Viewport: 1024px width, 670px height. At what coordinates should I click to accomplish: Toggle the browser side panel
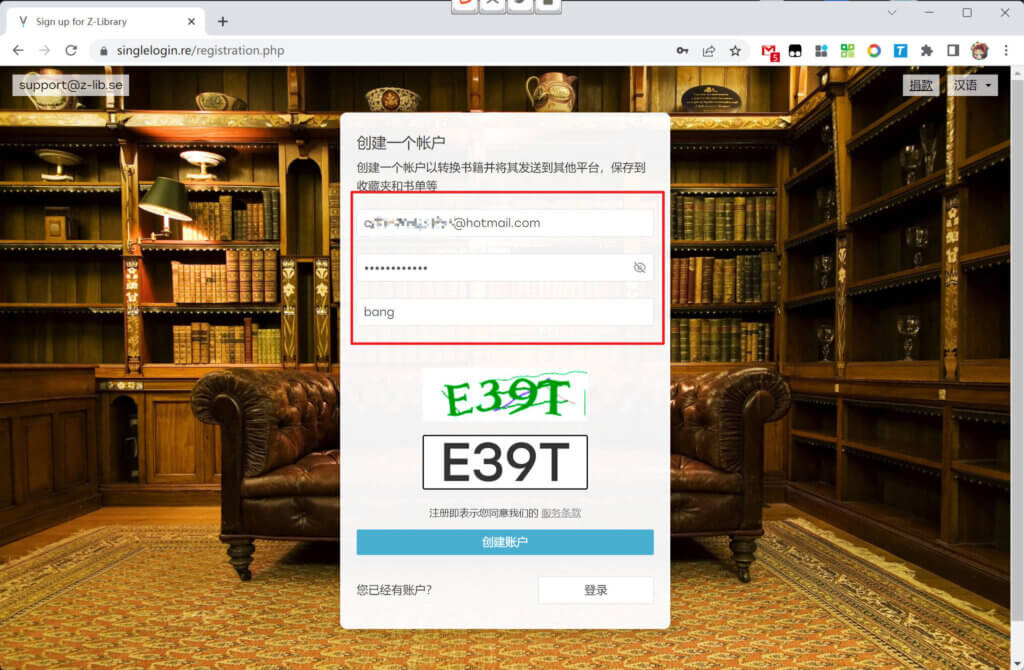coord(953,50)
